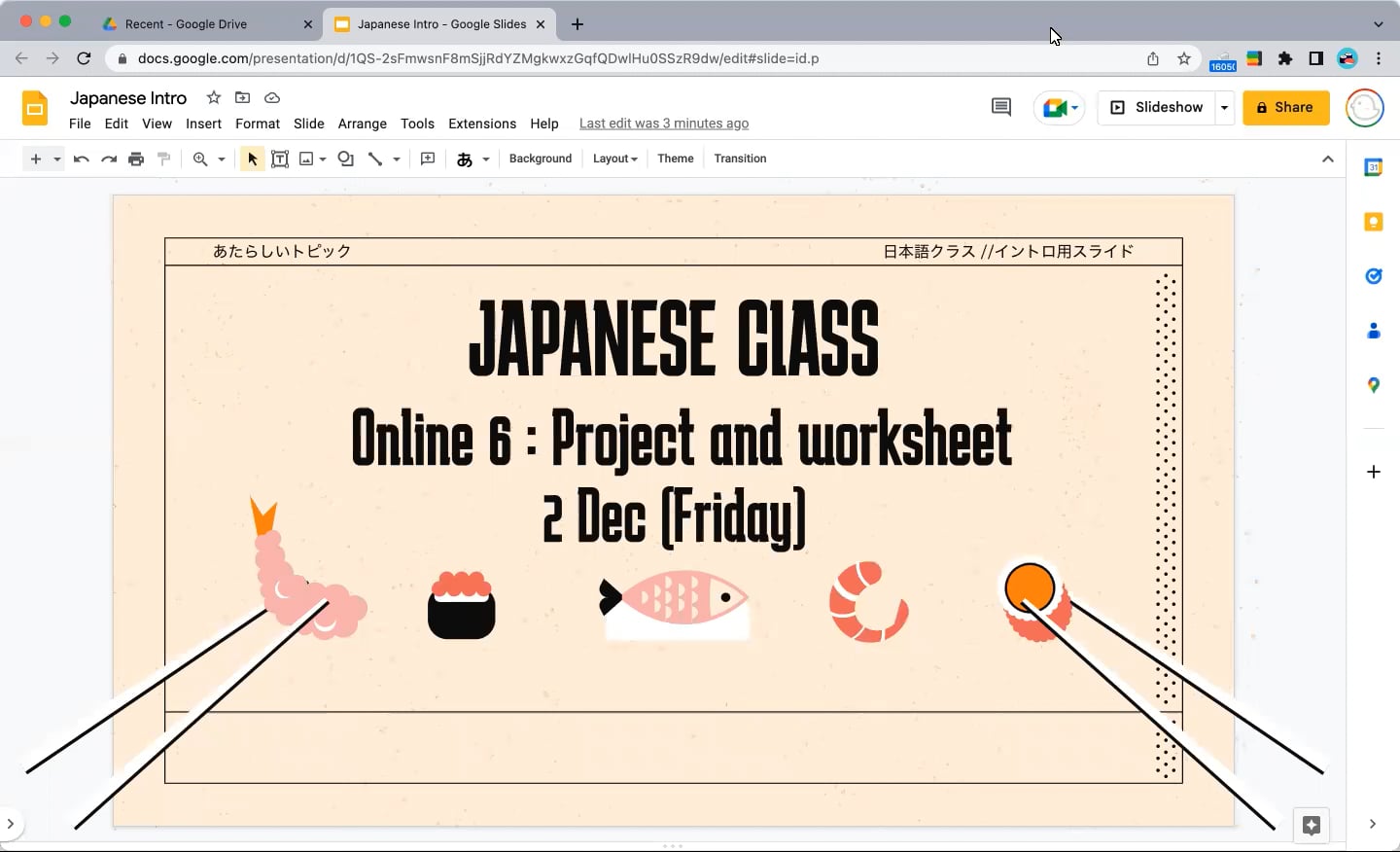Expand the Slideshow options dropdown arrow
The image size is (1400, 852).
(x=1224, y=107)
